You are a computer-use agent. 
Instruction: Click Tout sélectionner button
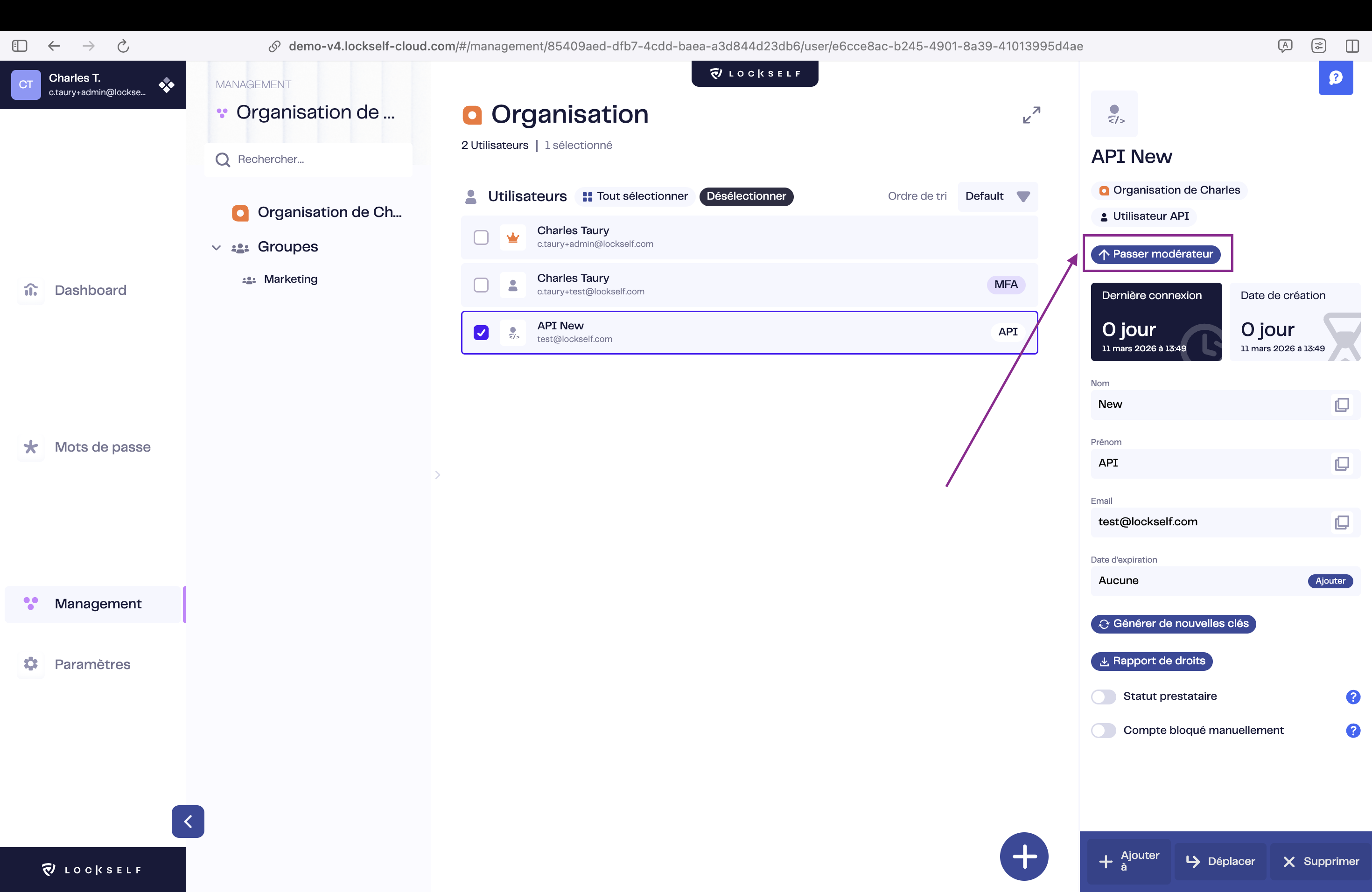point(635,196)
